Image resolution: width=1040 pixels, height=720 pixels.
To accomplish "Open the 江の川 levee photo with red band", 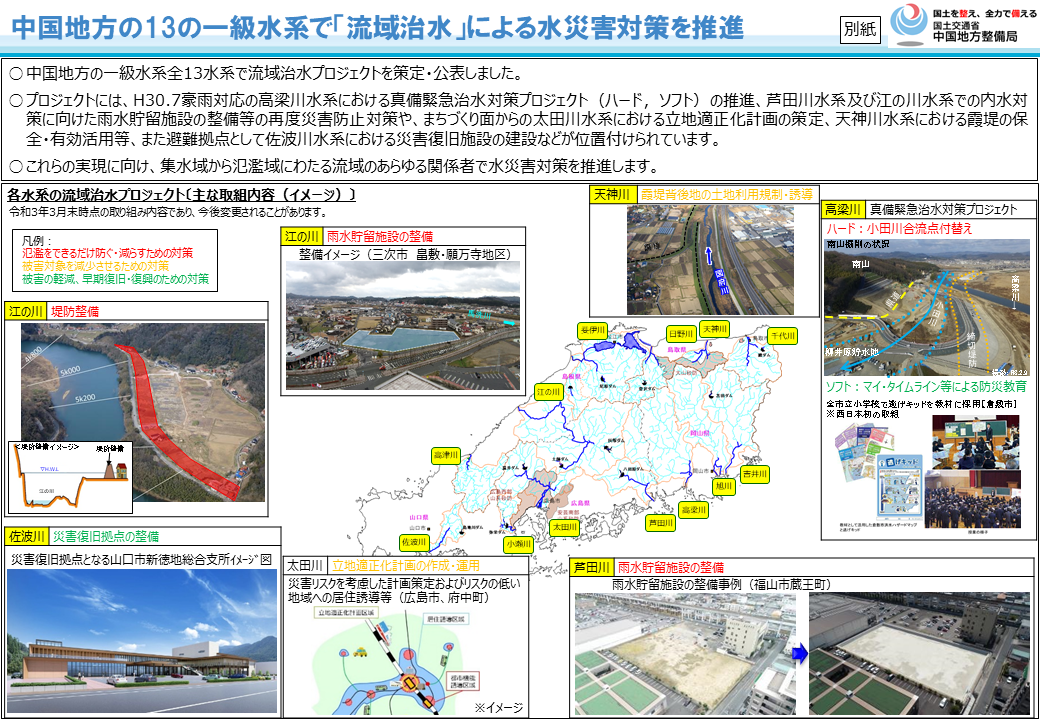I will tap(143, 412).
